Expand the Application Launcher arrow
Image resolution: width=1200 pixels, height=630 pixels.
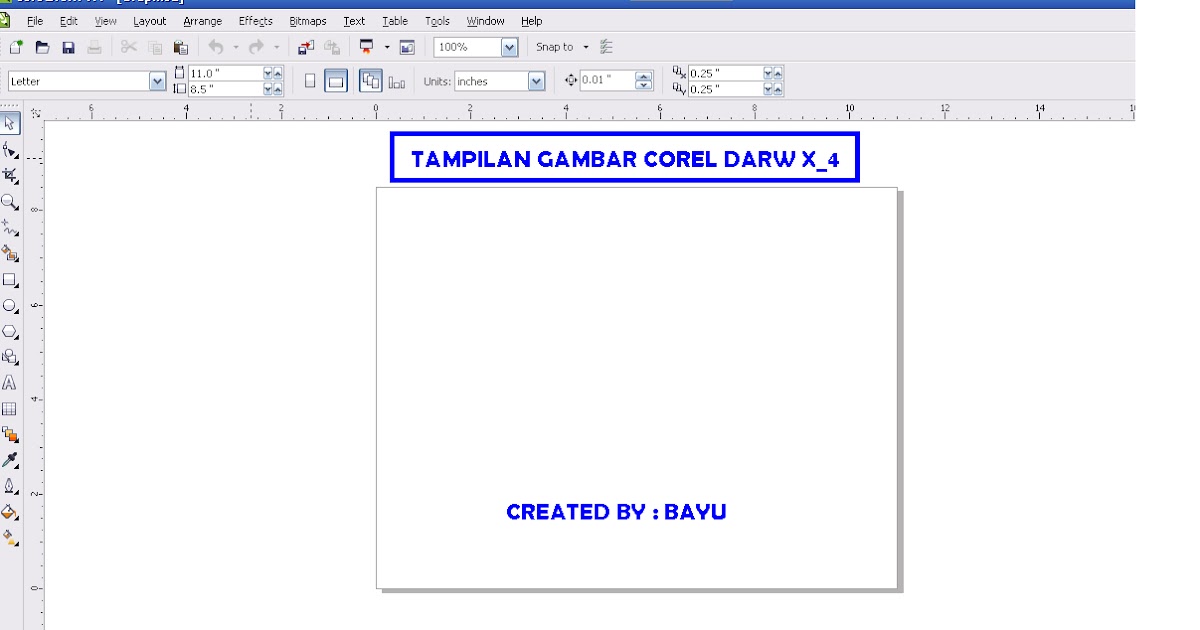(387, 47)
